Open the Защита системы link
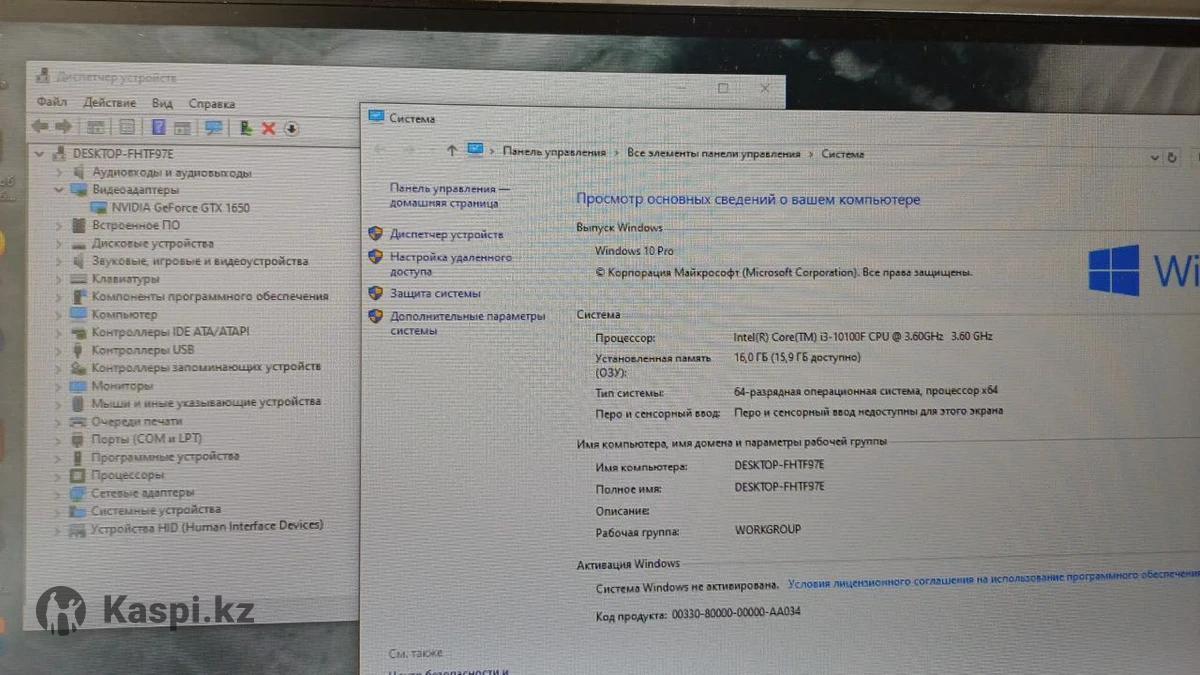The height and width of the screenshot is (675, 1200). coord(435,293)
